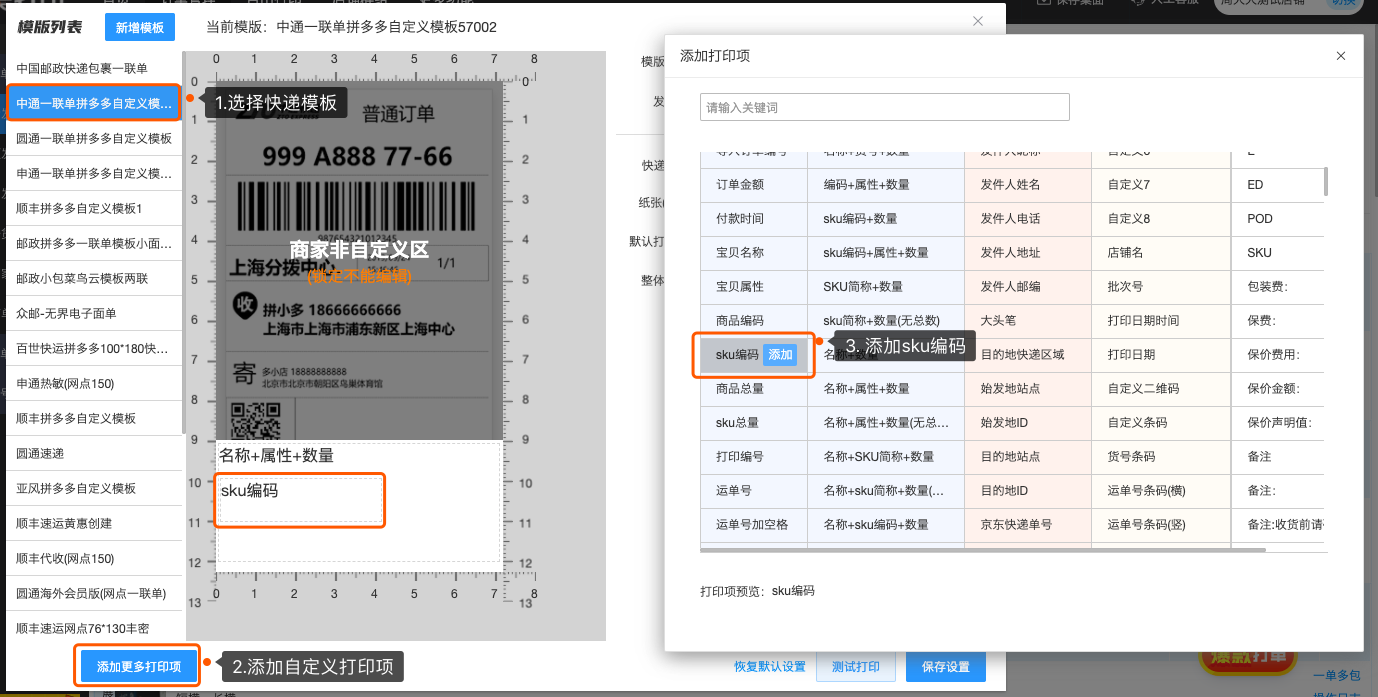Click the 恢复默认设置 link
Image resolution: width=1378 pixels, height=697 pixels.
click(769, 667)
